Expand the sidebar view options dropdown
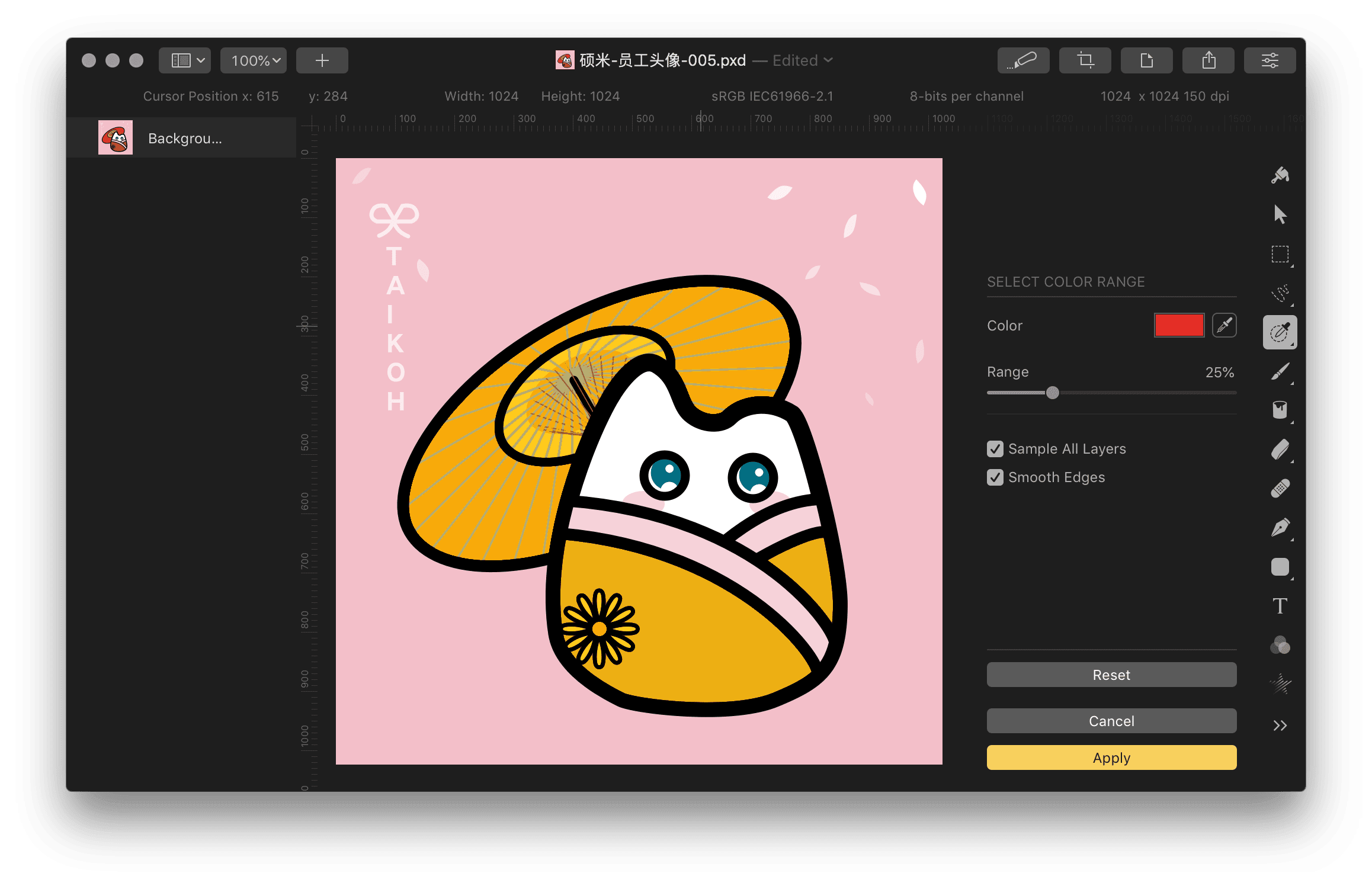This screenshot has width=1372, height=886. coord(185,60)
